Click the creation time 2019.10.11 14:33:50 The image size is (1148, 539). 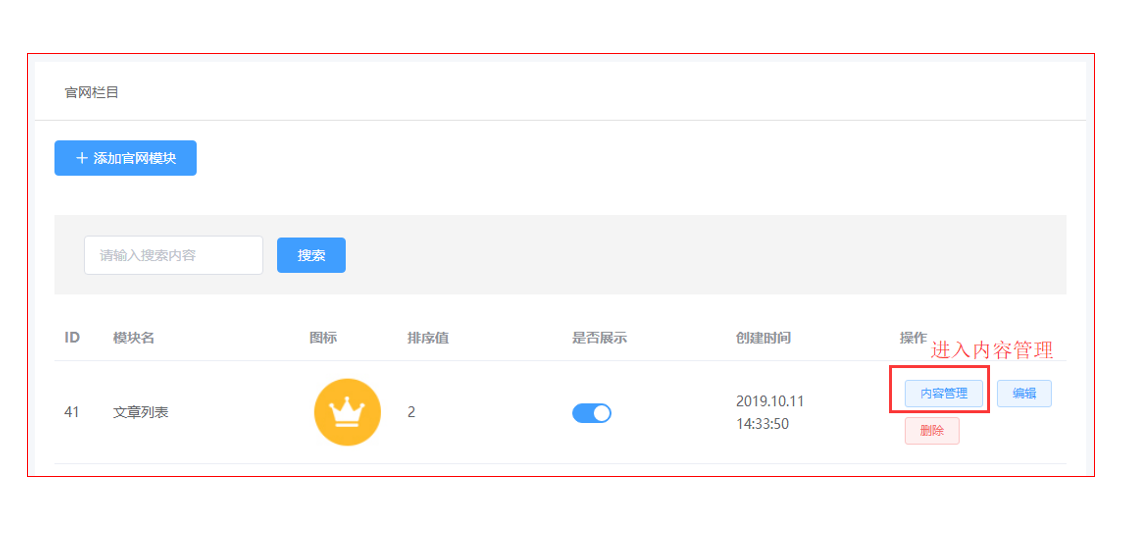(769, 413)
